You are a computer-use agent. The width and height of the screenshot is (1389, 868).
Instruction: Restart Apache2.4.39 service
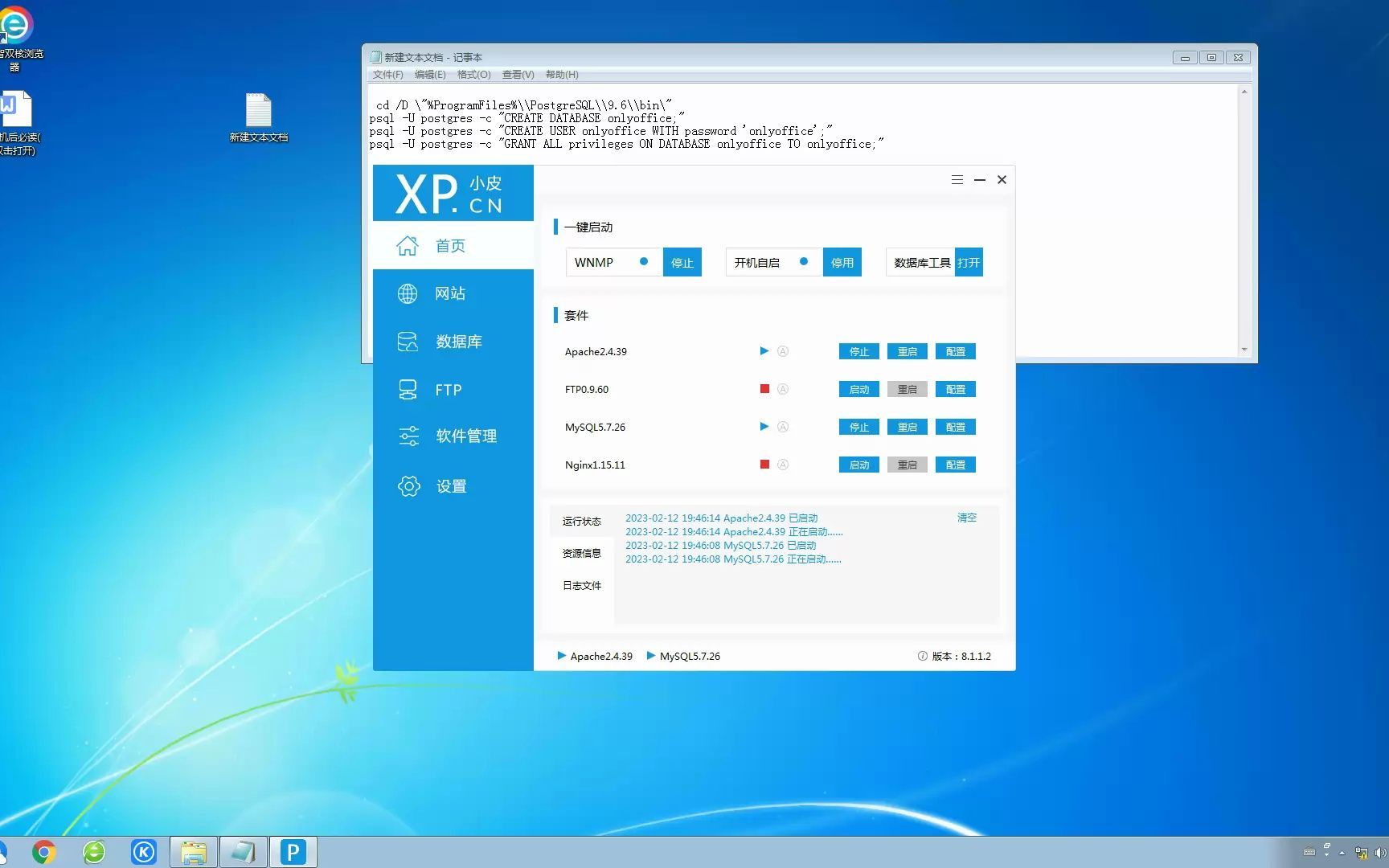pyautogui.click(x=907, y=351)
